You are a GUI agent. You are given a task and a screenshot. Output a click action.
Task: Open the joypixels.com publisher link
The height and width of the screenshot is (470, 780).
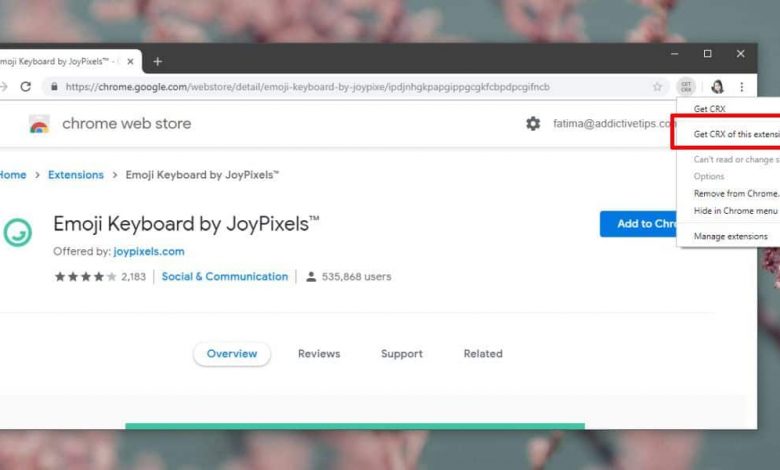click(149, 251)
